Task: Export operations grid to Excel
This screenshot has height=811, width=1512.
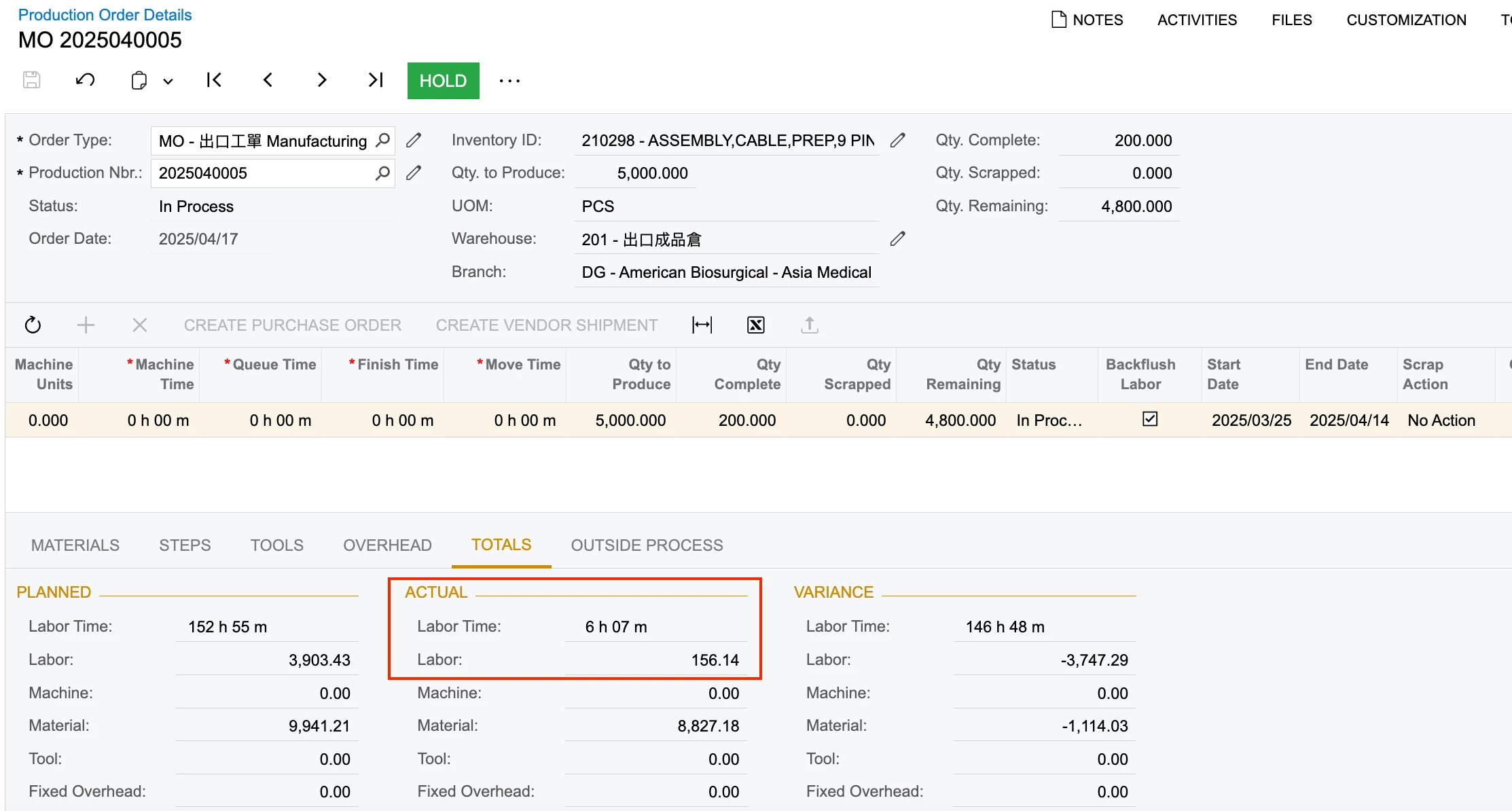Action: [755, 325]
